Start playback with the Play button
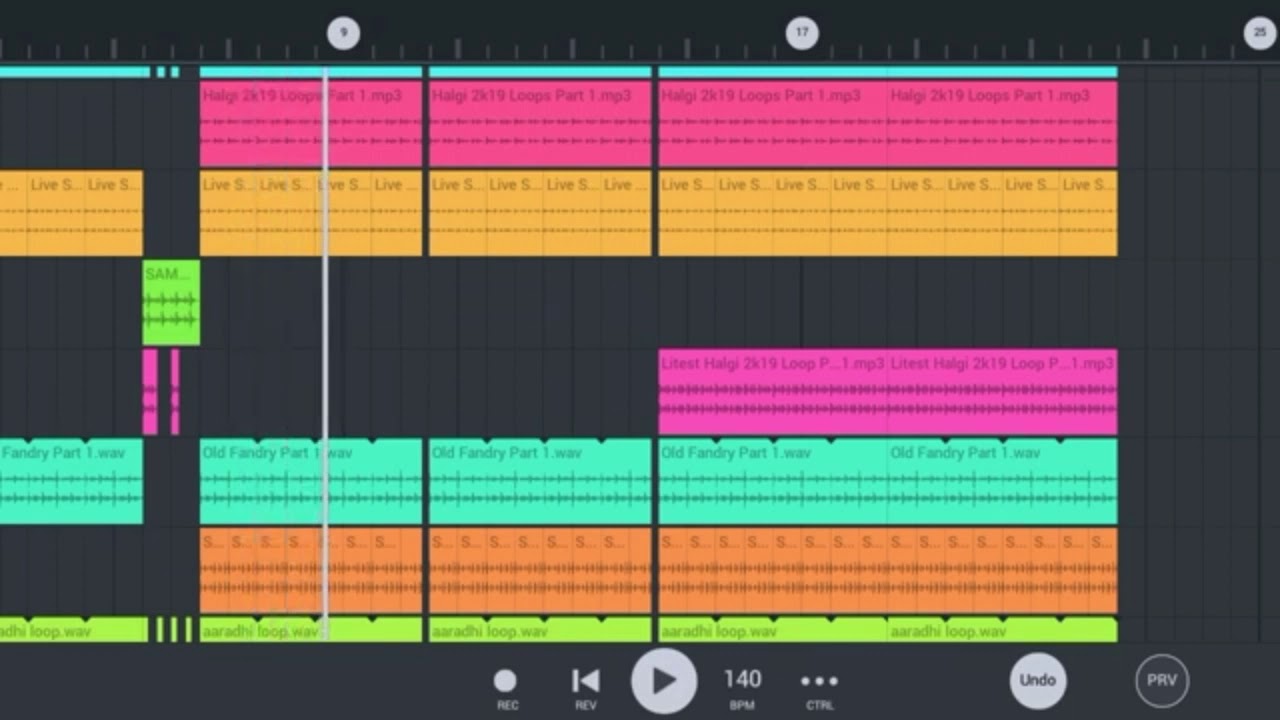The height and width of the screenshot is (720, 1280). (x=663, y=681)
